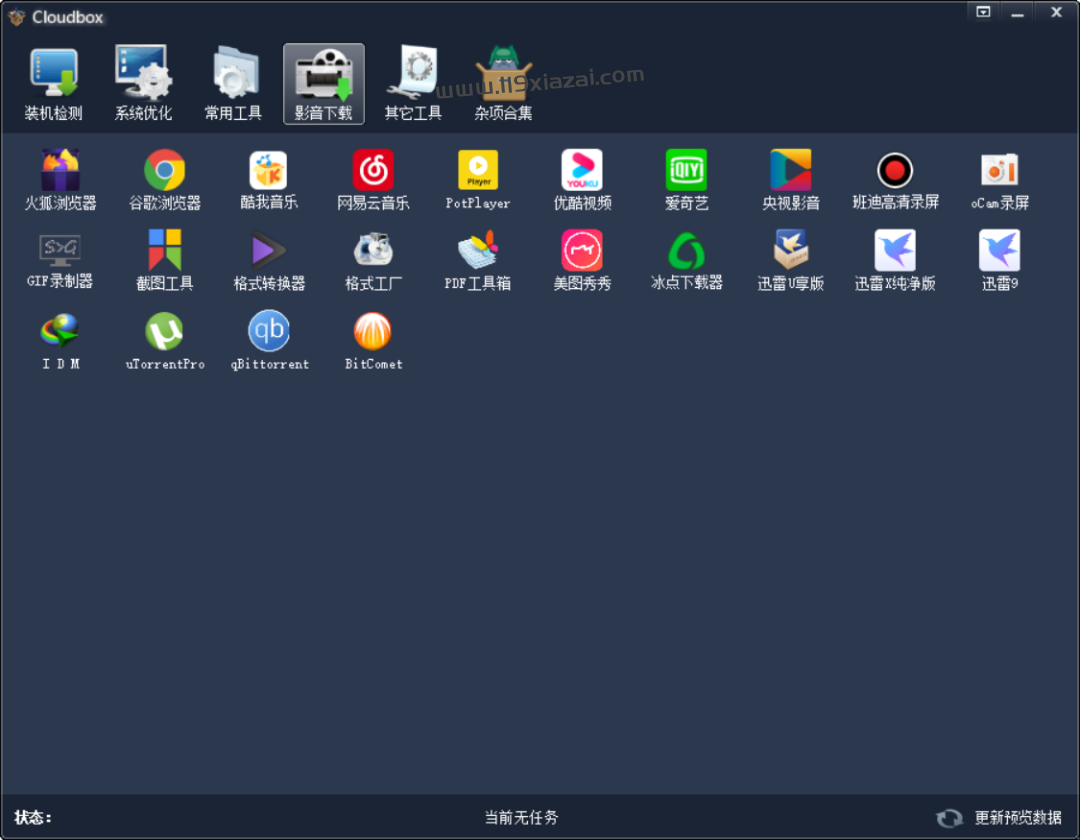Image resolution: width=1080 pixels, height=840 pixels.
Task: Select the 班迪高清录屏 recorder icon
Action: coord(895,169)
